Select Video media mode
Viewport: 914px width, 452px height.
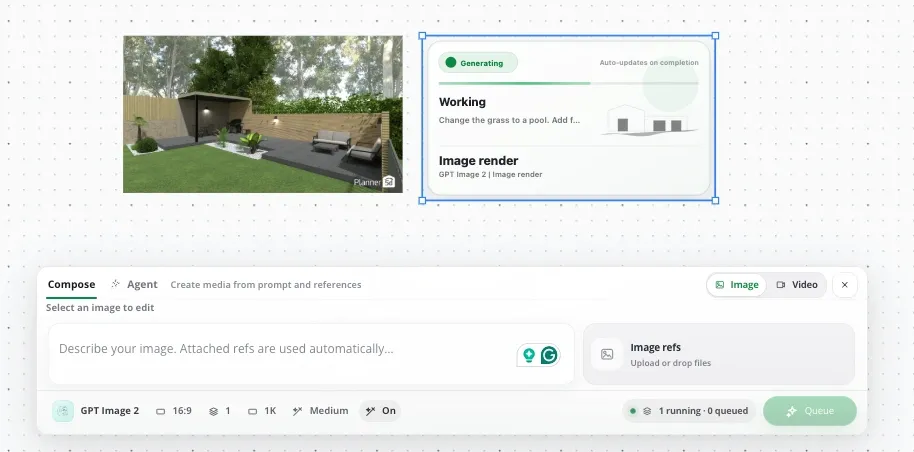click(797, 285)
